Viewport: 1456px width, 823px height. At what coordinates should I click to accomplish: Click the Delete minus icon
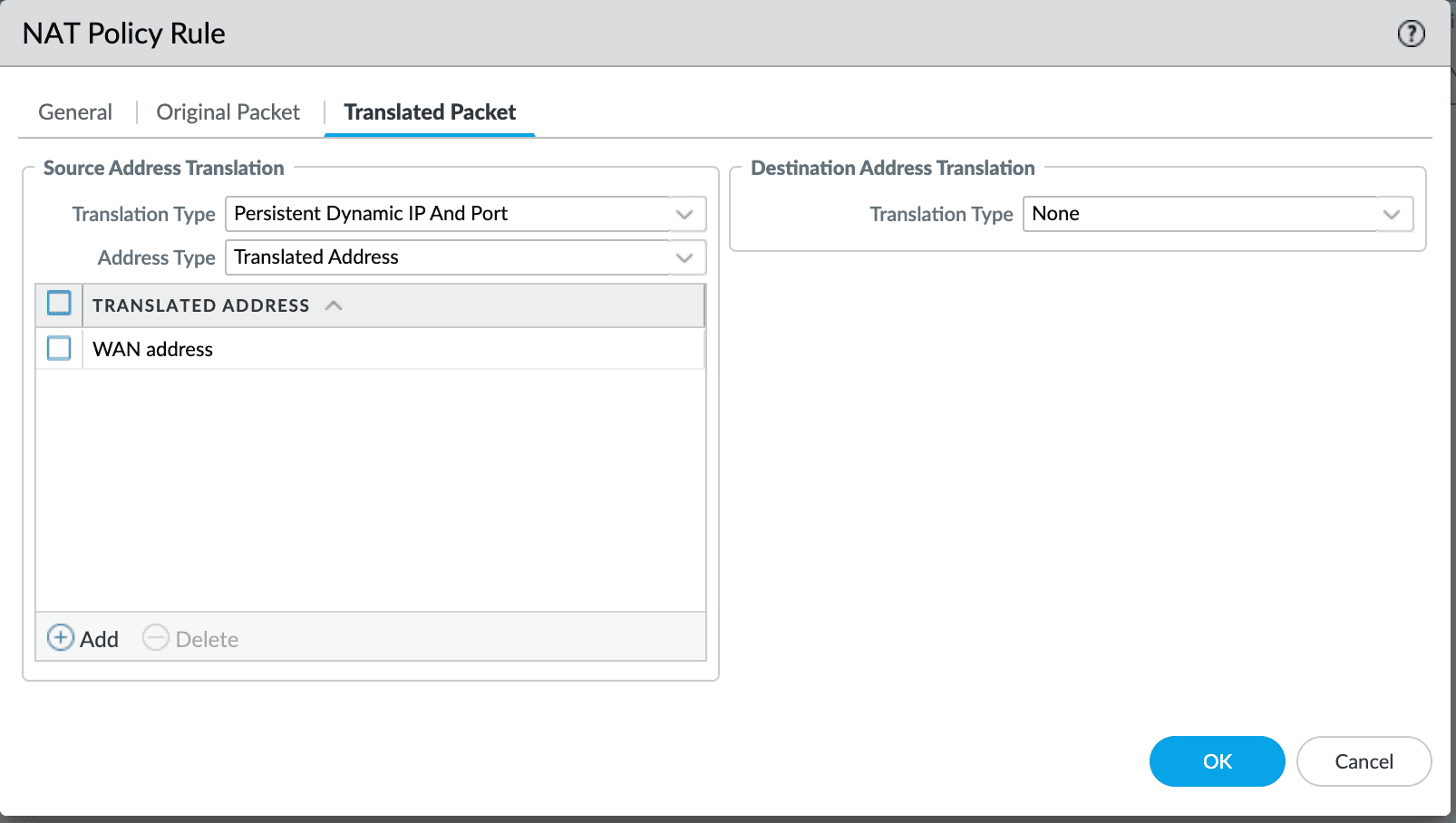point(156,637)
